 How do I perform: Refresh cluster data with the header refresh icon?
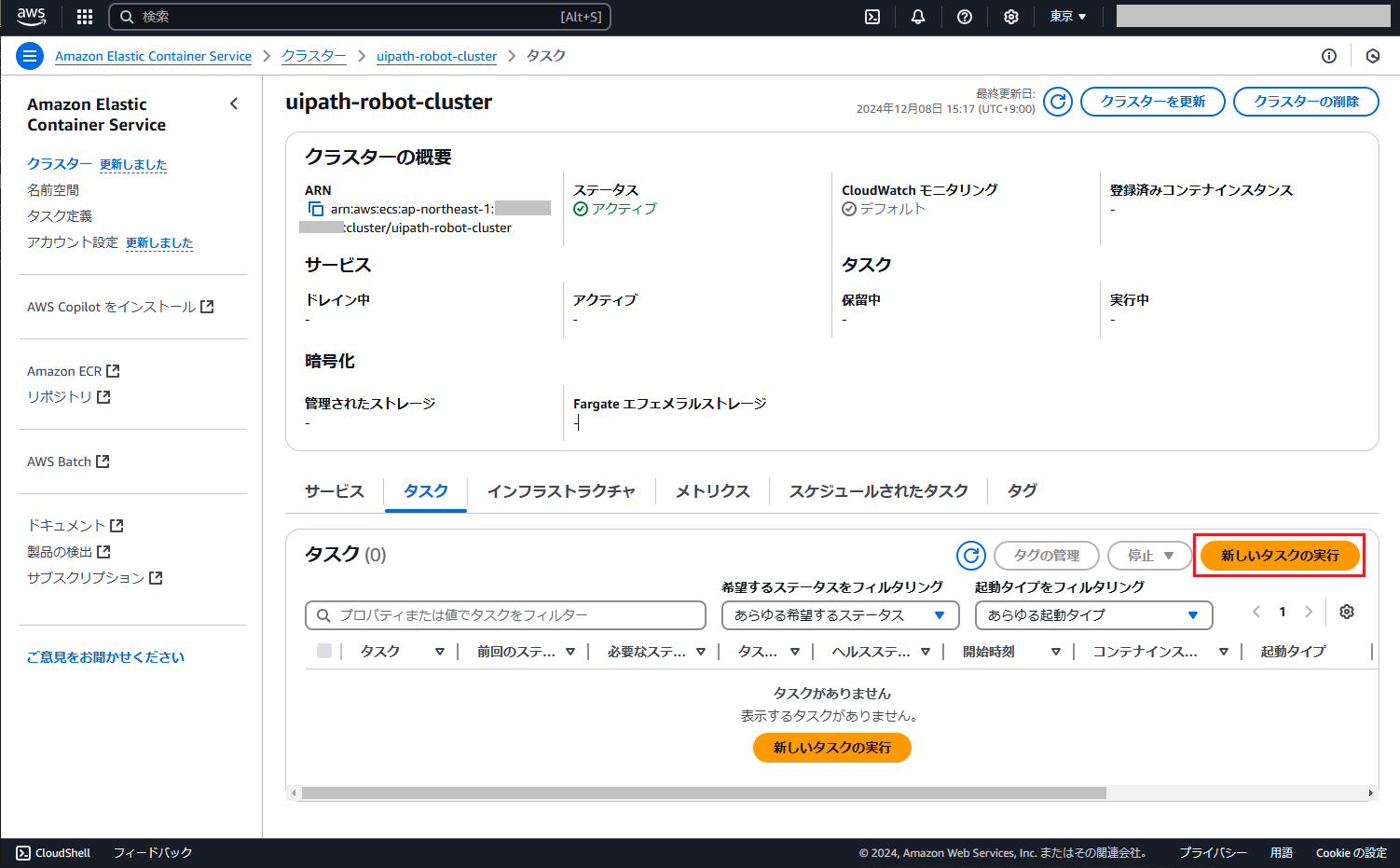pos(1058,102)
